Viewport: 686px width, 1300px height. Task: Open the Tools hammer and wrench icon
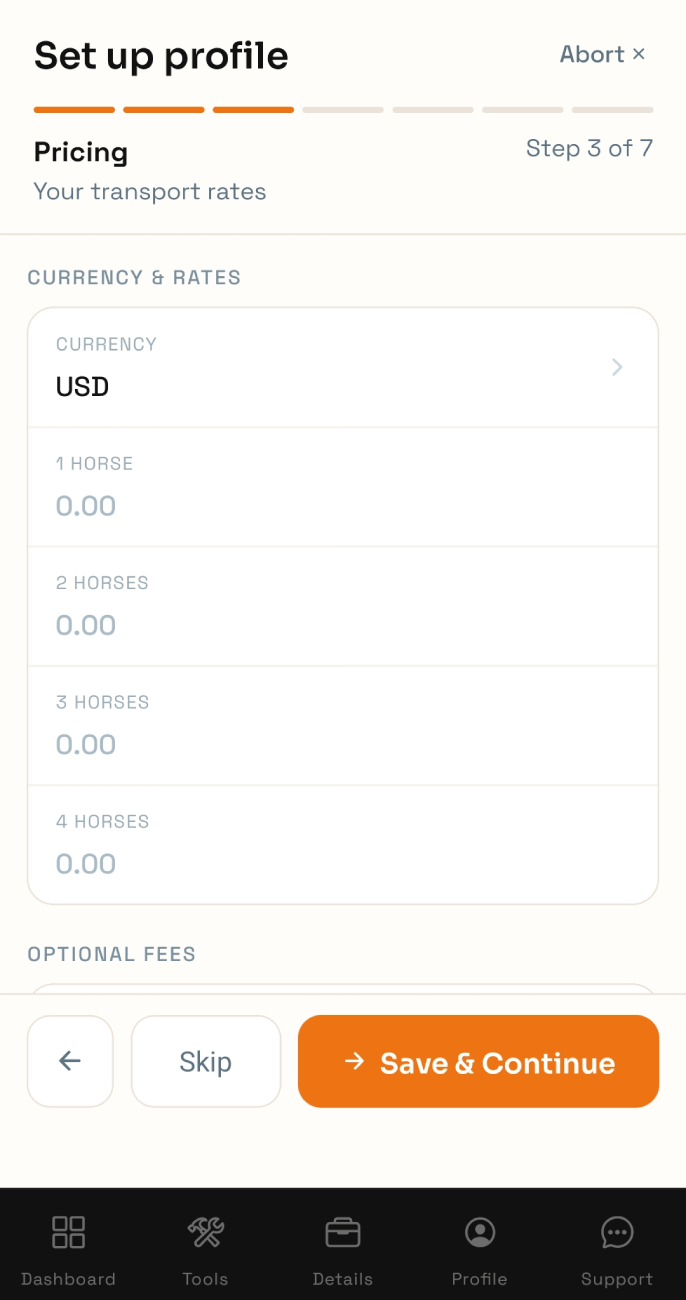(x=206, y=1232)
